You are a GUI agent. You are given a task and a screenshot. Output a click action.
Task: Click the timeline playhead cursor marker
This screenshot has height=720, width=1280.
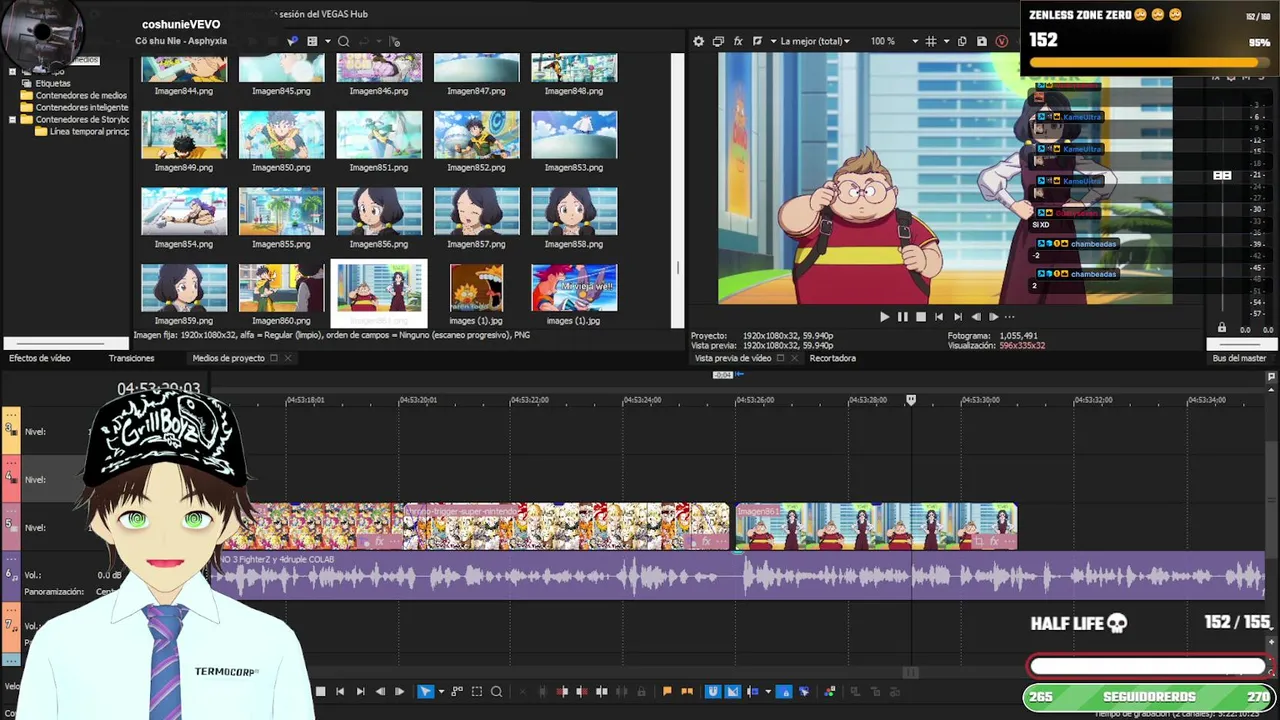[x=911, y=400]
